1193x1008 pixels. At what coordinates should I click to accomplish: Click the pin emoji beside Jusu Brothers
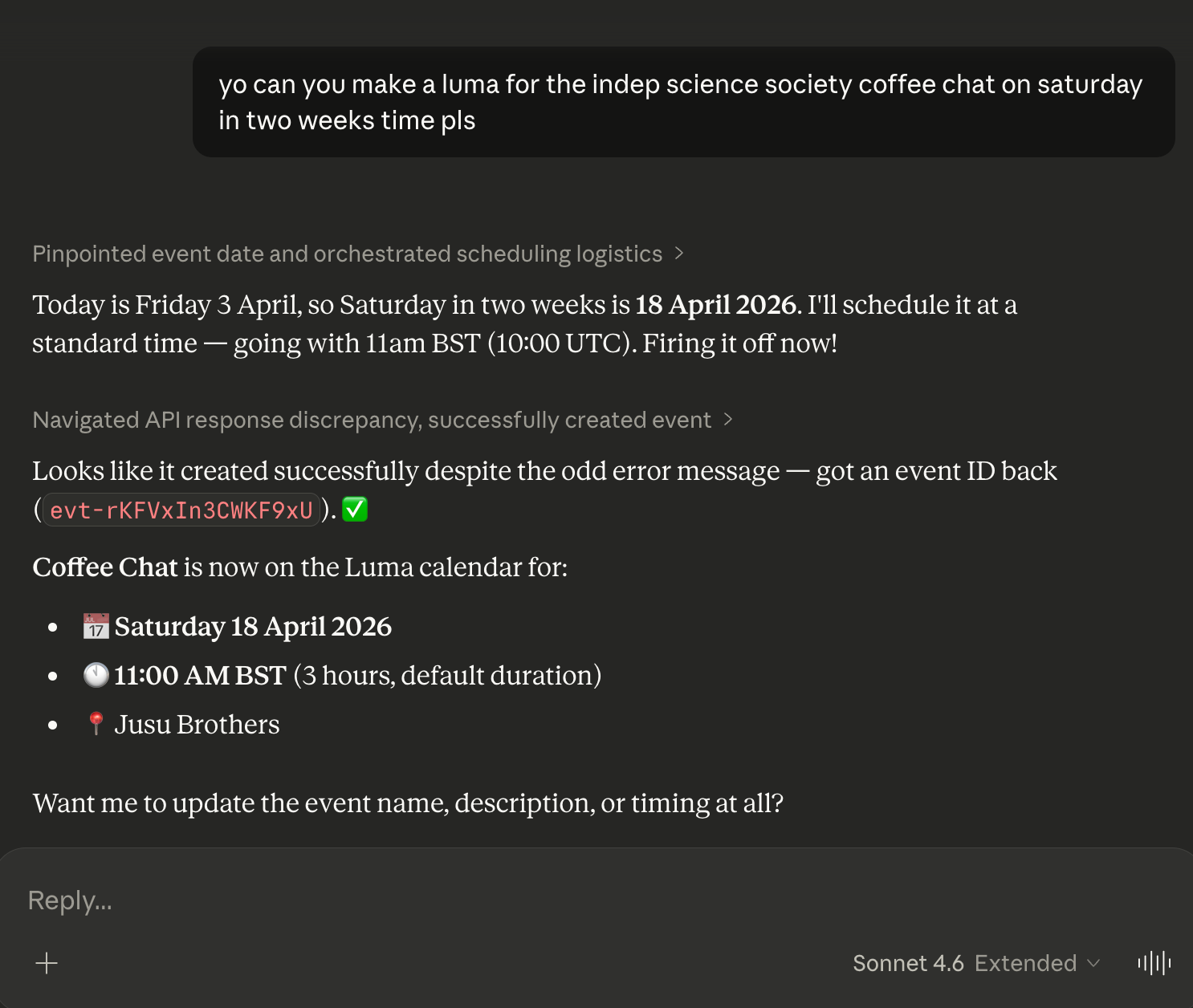tap(96, 724)
